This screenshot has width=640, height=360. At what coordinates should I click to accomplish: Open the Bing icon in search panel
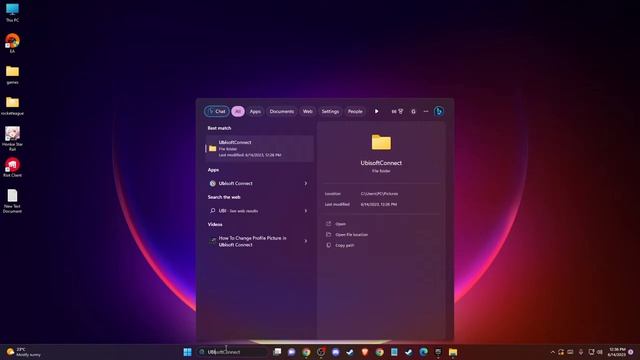439,111
